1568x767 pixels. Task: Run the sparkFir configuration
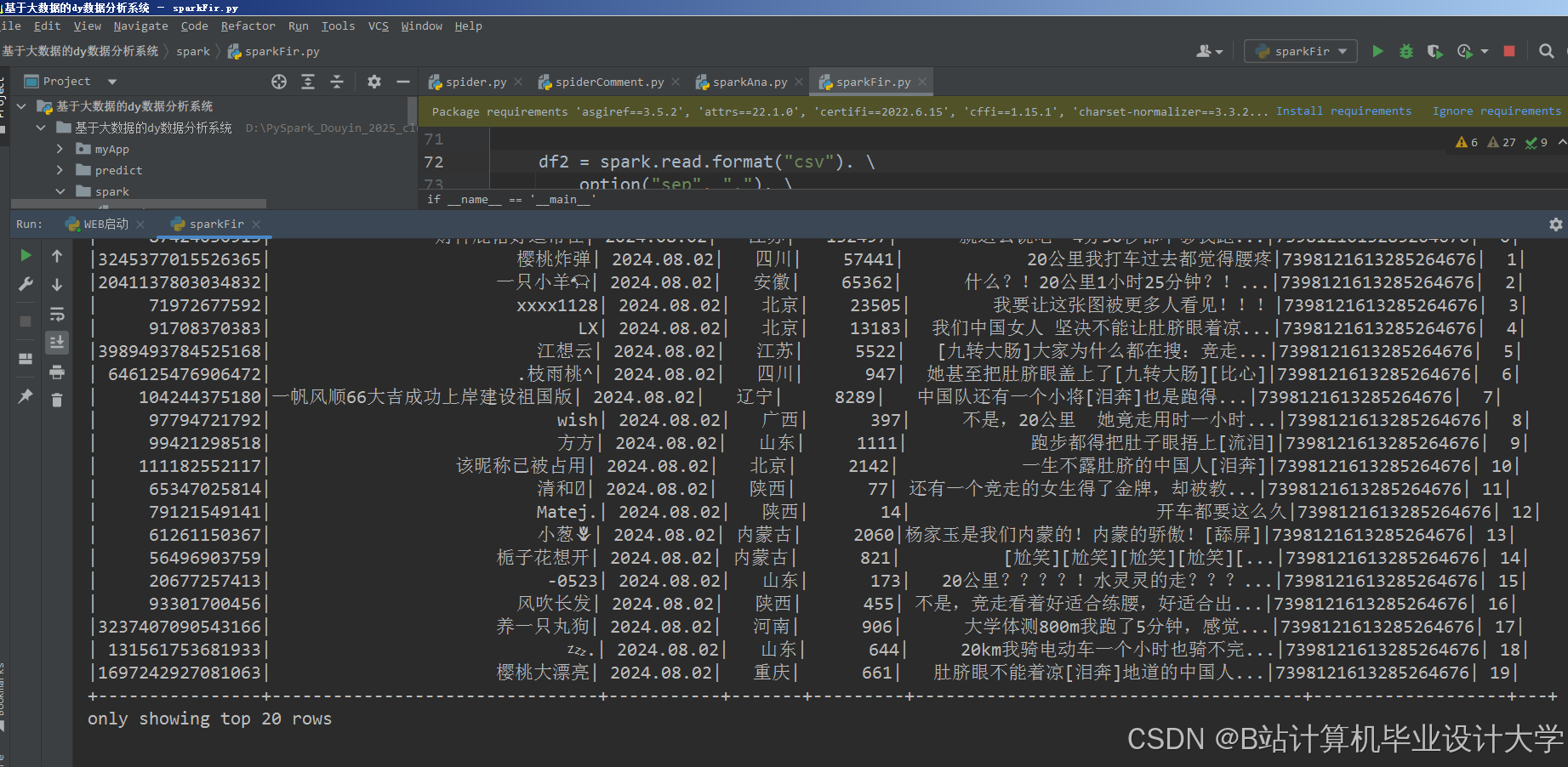tap(1377, 51)
